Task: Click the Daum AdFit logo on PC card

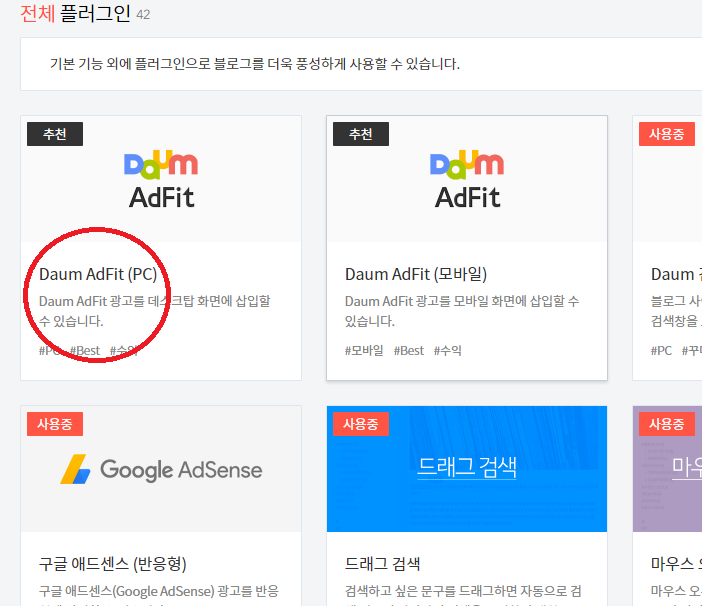Action: point(161,179)
